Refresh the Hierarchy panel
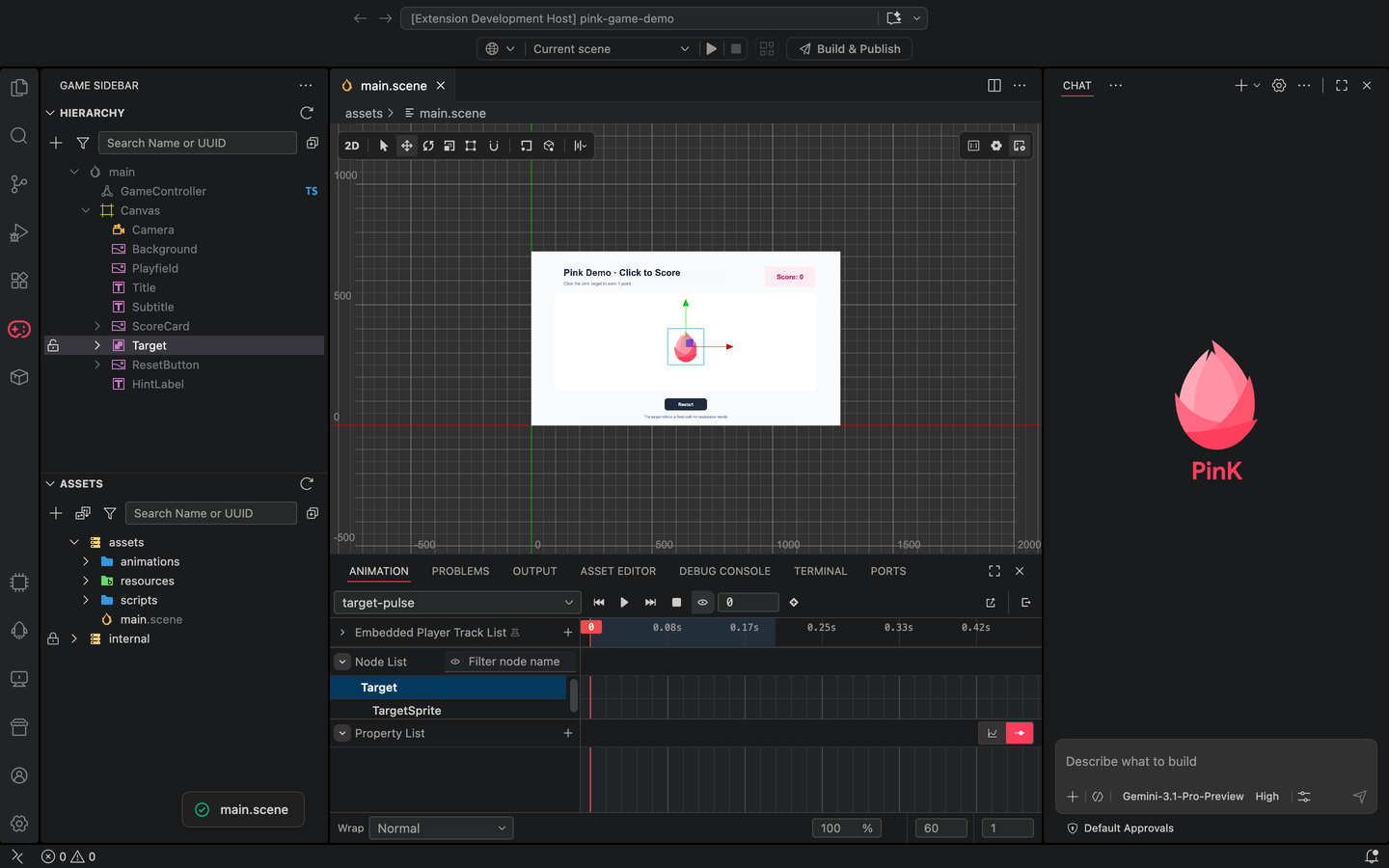 307,113
